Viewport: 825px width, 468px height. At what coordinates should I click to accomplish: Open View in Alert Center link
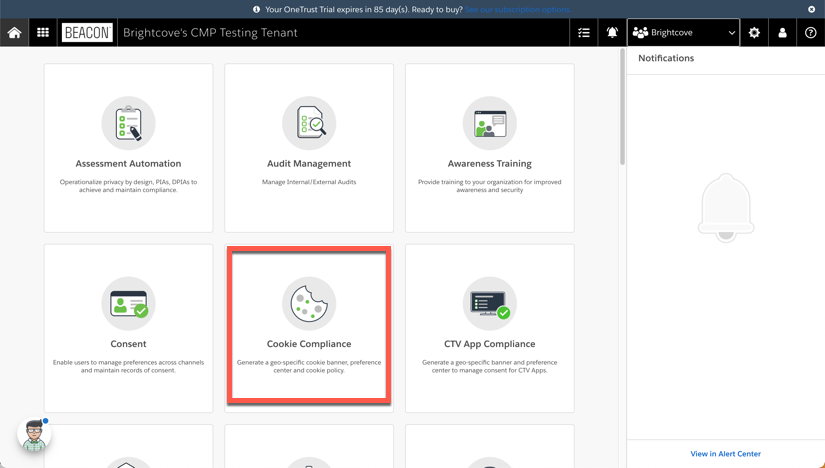(x=725, y=454)
